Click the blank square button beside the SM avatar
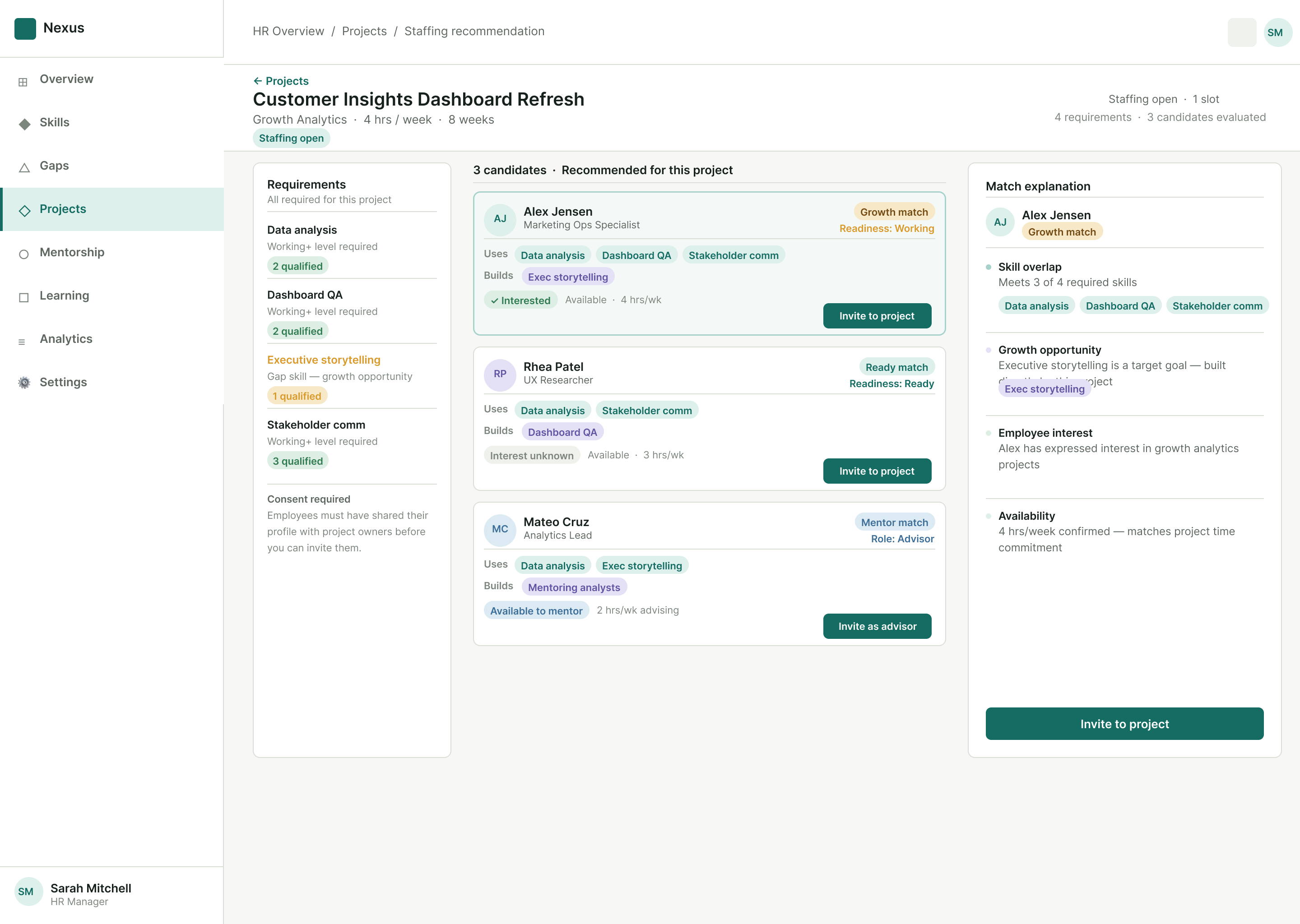The height and width of the screenshot is (924, 1300). 1241,32
